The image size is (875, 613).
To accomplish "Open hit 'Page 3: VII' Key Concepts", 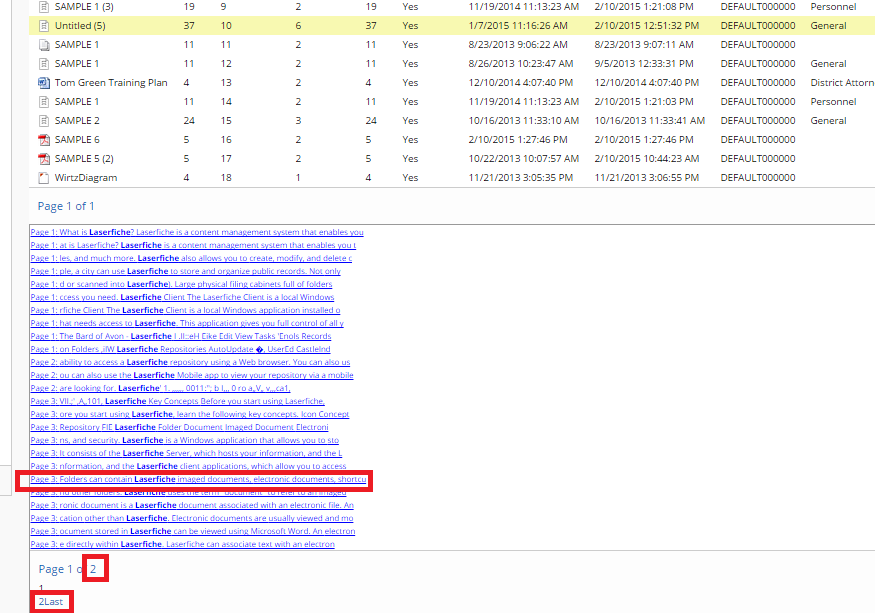I will (177, 401).
